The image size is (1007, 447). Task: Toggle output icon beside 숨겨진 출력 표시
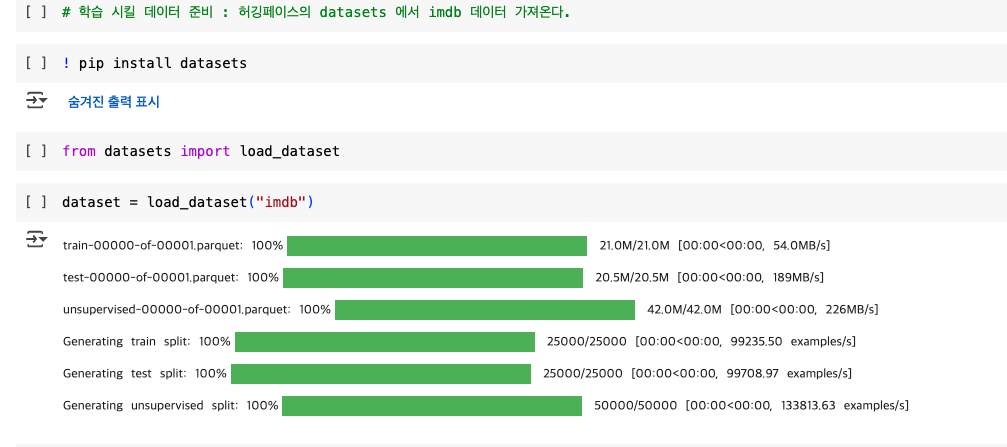pyautogui.click(x=37, y=100)
